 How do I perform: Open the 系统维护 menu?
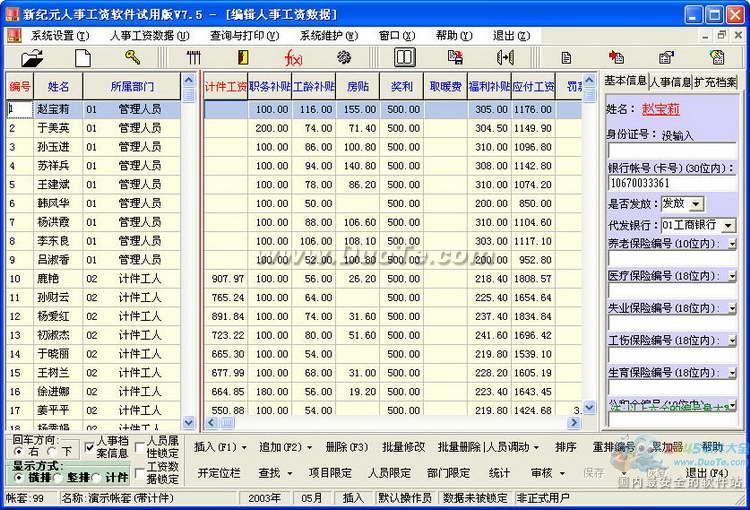pyautogui.click(x=329, y=35)
